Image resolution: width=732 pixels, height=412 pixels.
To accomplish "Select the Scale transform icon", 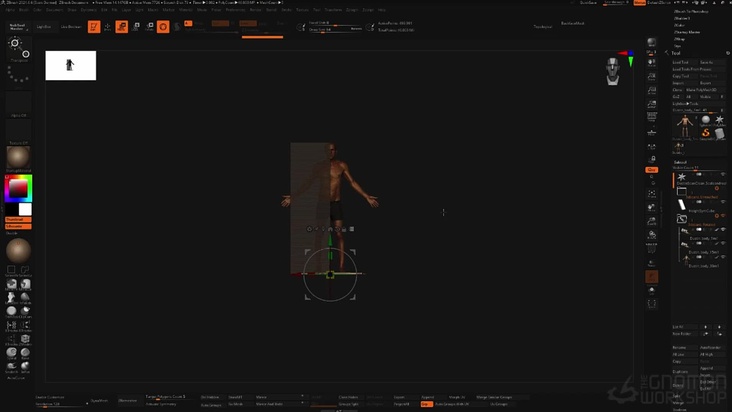I will pyautogui.click(x=136, y=27).
